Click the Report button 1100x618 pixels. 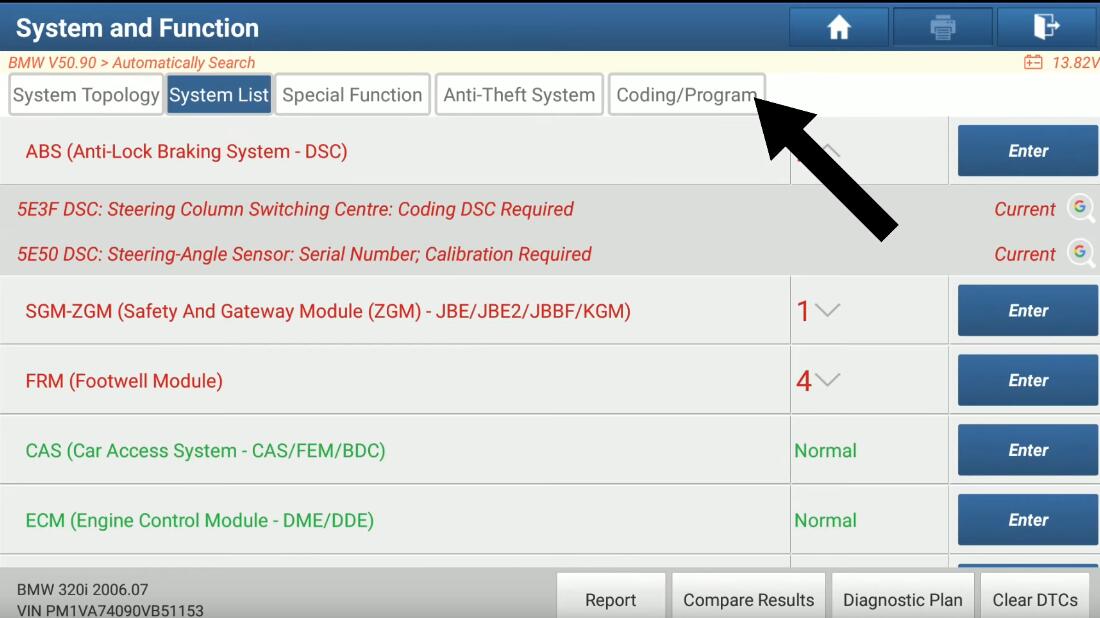[x=610, y=599]
